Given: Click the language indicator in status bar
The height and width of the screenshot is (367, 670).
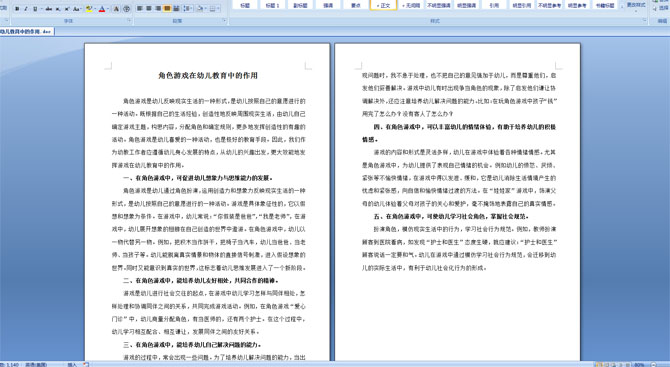Looking at the screenshot, I should tap(36, 364).
